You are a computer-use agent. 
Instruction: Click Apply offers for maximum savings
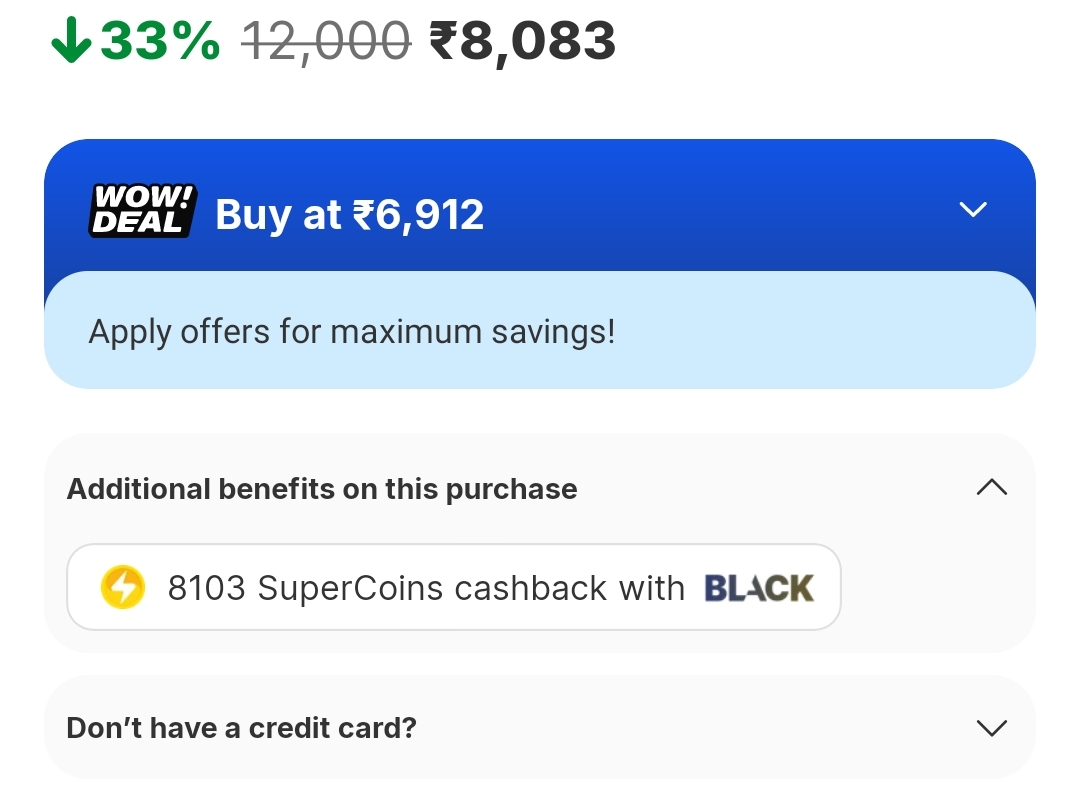[x=352, y=331]
